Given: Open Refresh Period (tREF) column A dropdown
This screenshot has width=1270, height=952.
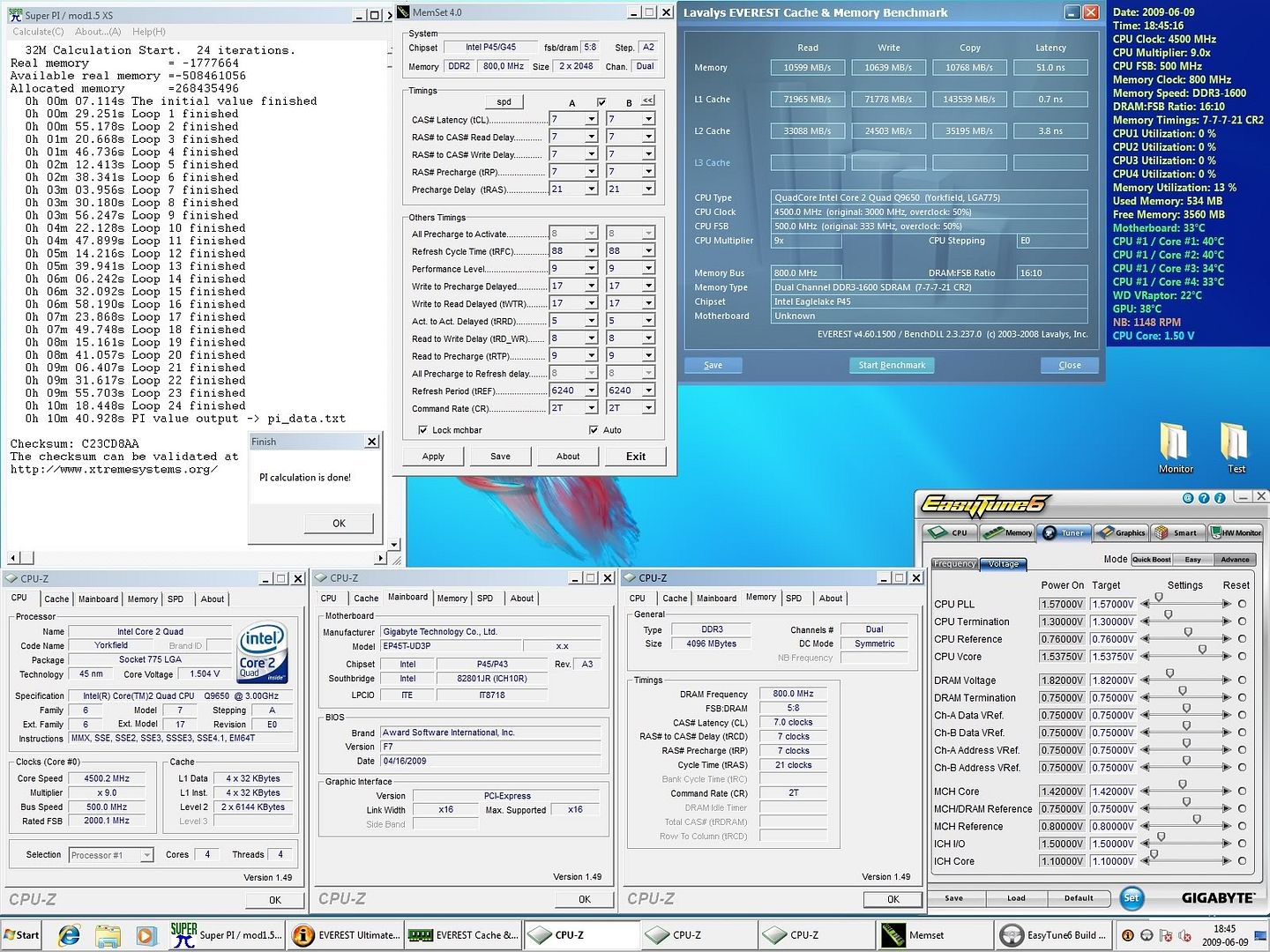Looking at the screenshot, I should point(592,390).
